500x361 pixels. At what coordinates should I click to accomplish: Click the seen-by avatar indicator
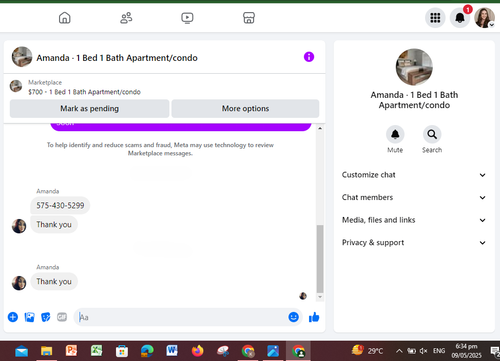pos(303,296)
